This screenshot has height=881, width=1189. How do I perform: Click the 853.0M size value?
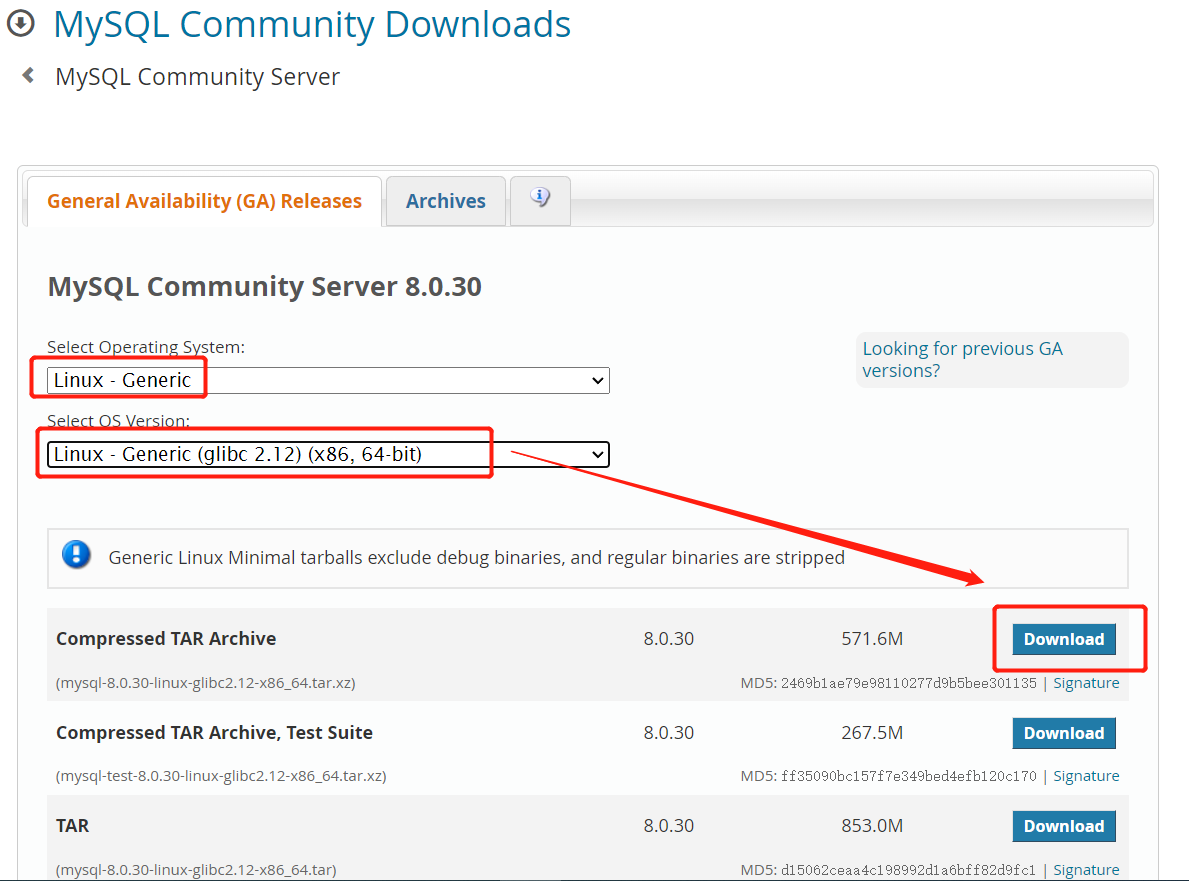coord(872,826)
